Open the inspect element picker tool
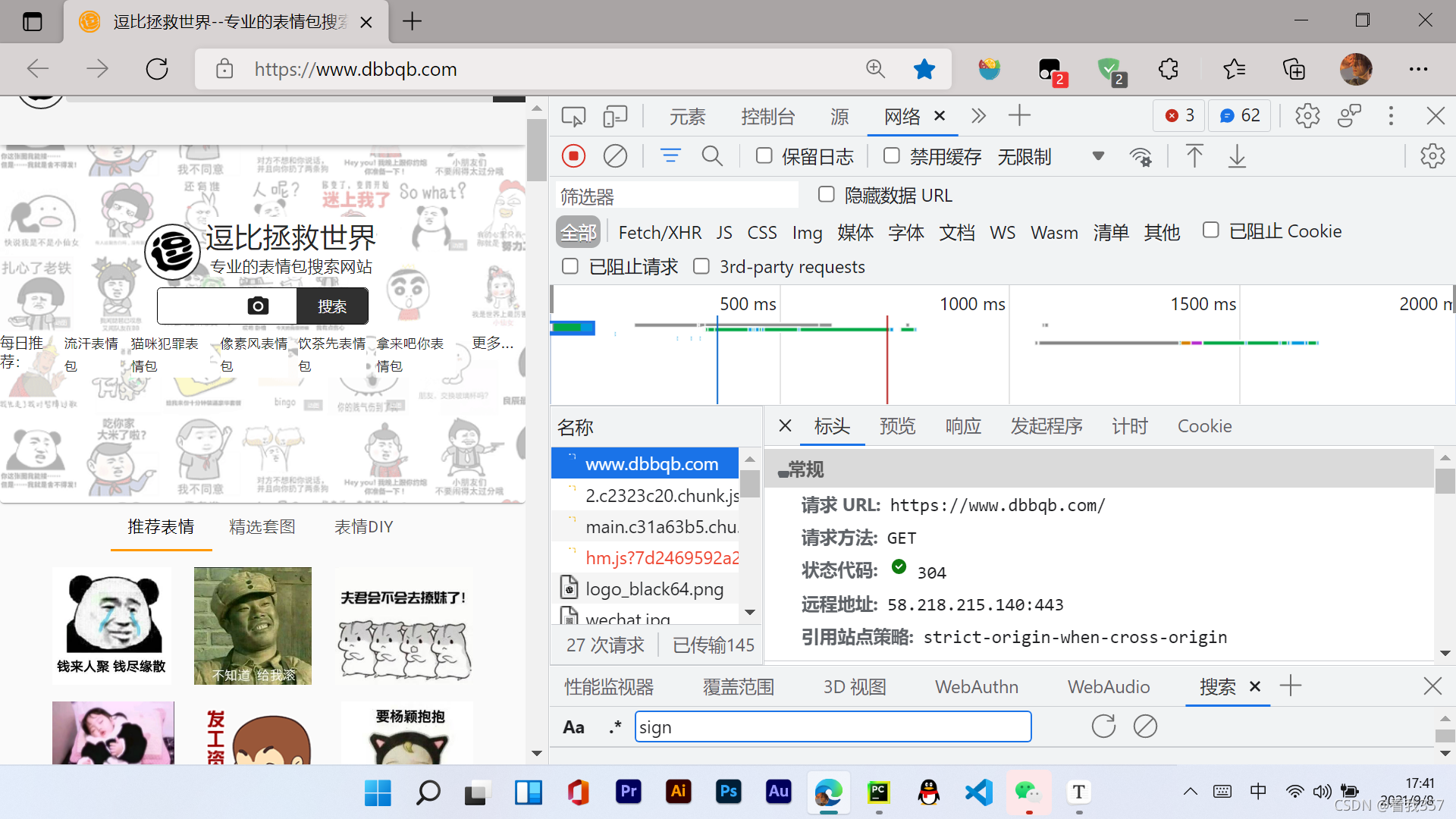Image resolution: width=1456 pixels, height=819 pixels. coord(573,116)
